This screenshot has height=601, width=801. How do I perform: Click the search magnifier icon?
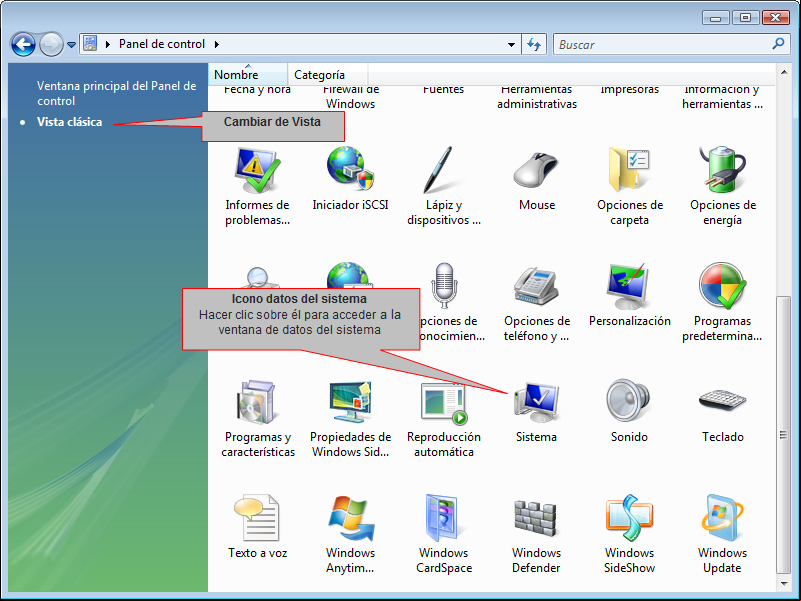click(778, 44)
